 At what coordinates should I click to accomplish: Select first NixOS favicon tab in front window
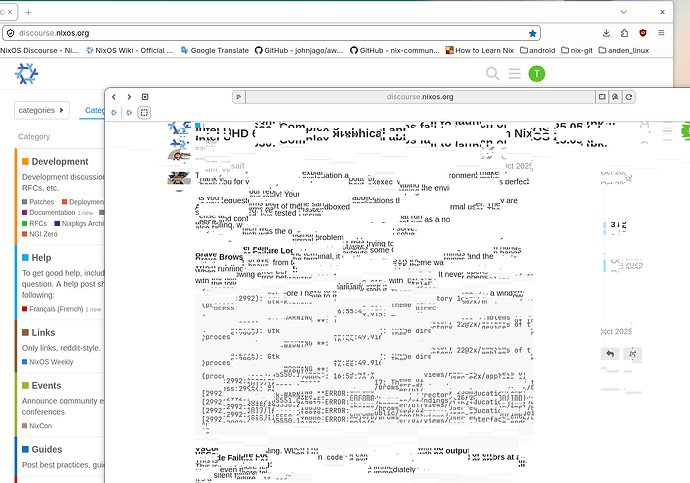[x=114, y=113]
